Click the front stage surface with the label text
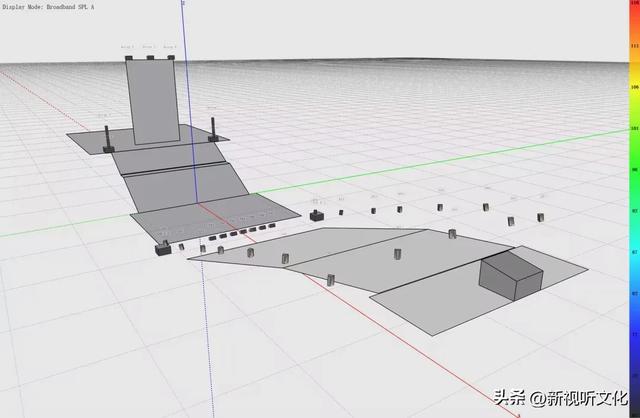 pos(215,218)
